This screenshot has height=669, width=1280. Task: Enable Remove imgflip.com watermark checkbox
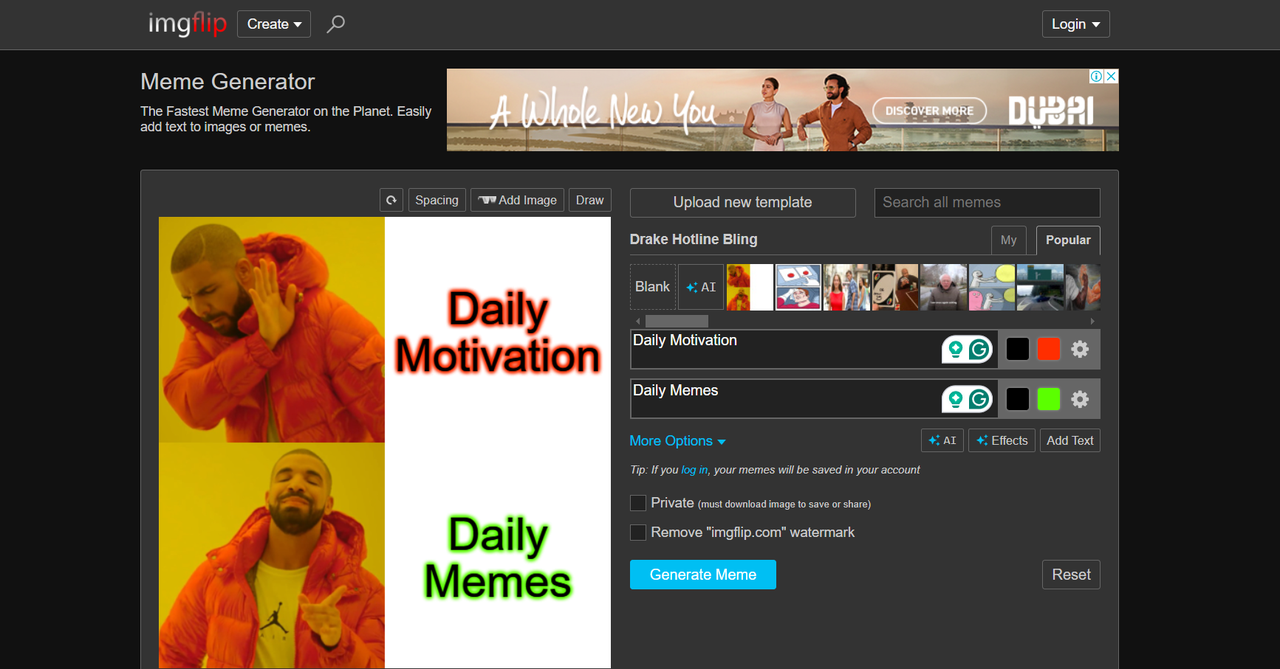click(638, 533)
